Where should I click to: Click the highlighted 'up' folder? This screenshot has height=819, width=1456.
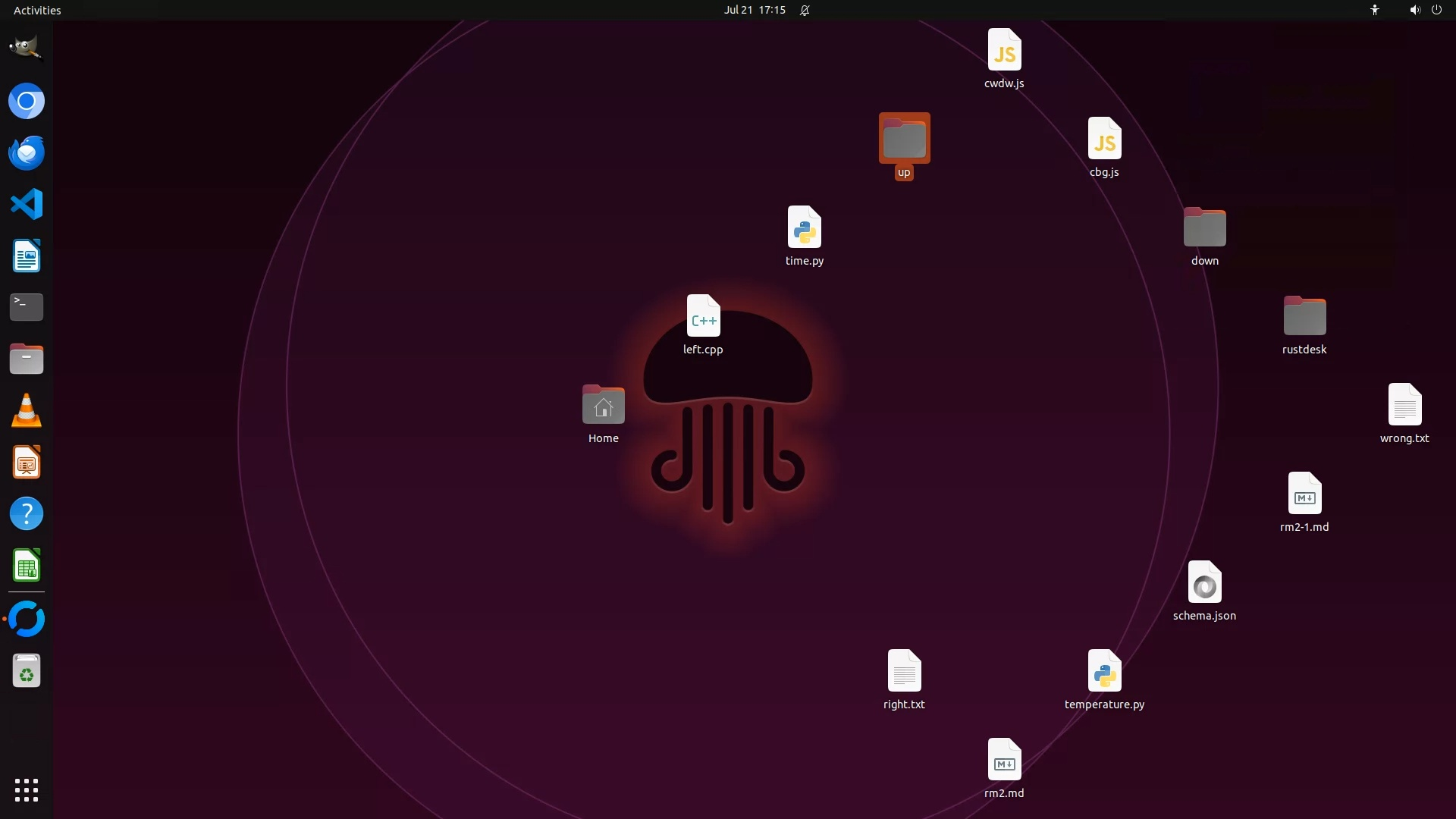click(904, 140)
